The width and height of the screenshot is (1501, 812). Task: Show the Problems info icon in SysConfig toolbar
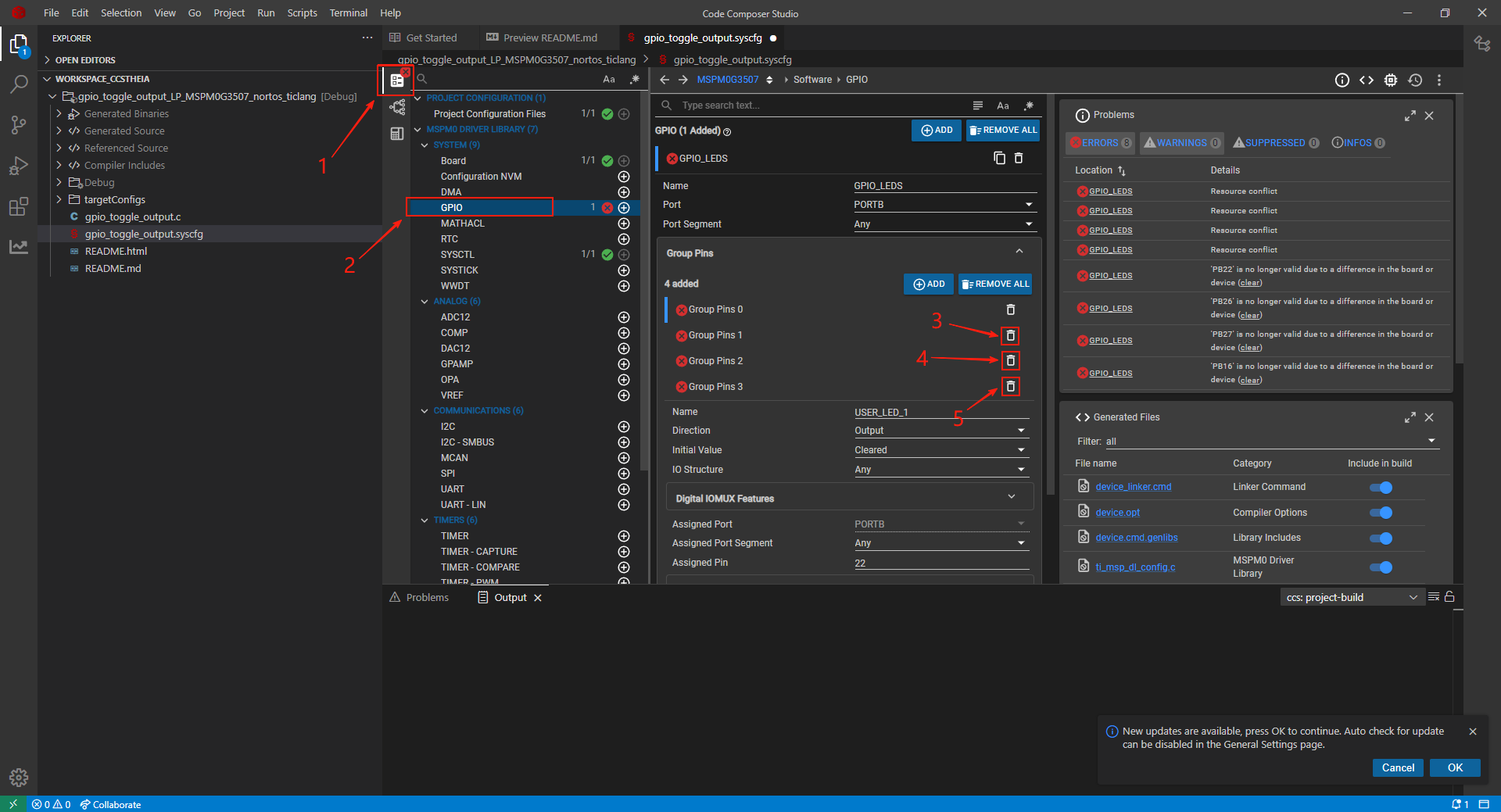[1342, 80]
